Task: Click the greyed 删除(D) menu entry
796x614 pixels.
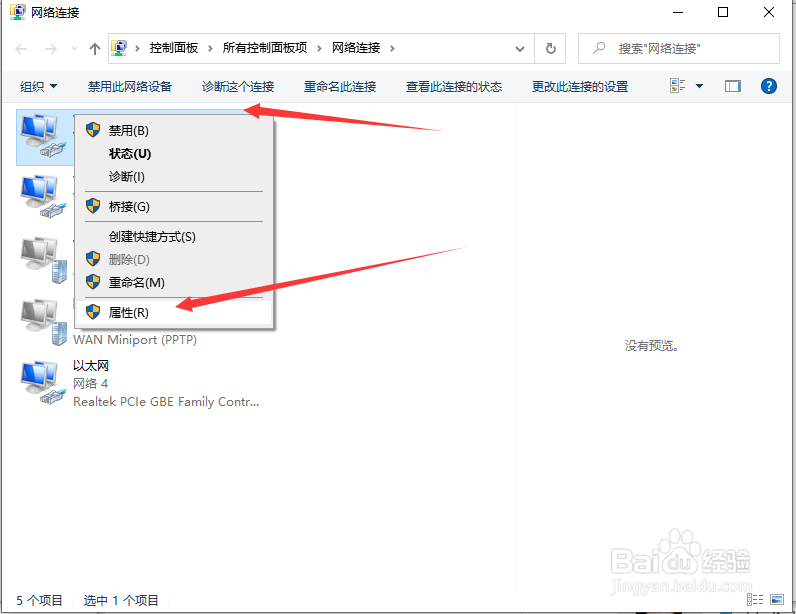Action: pyautogui.click(x=174, y=260)
